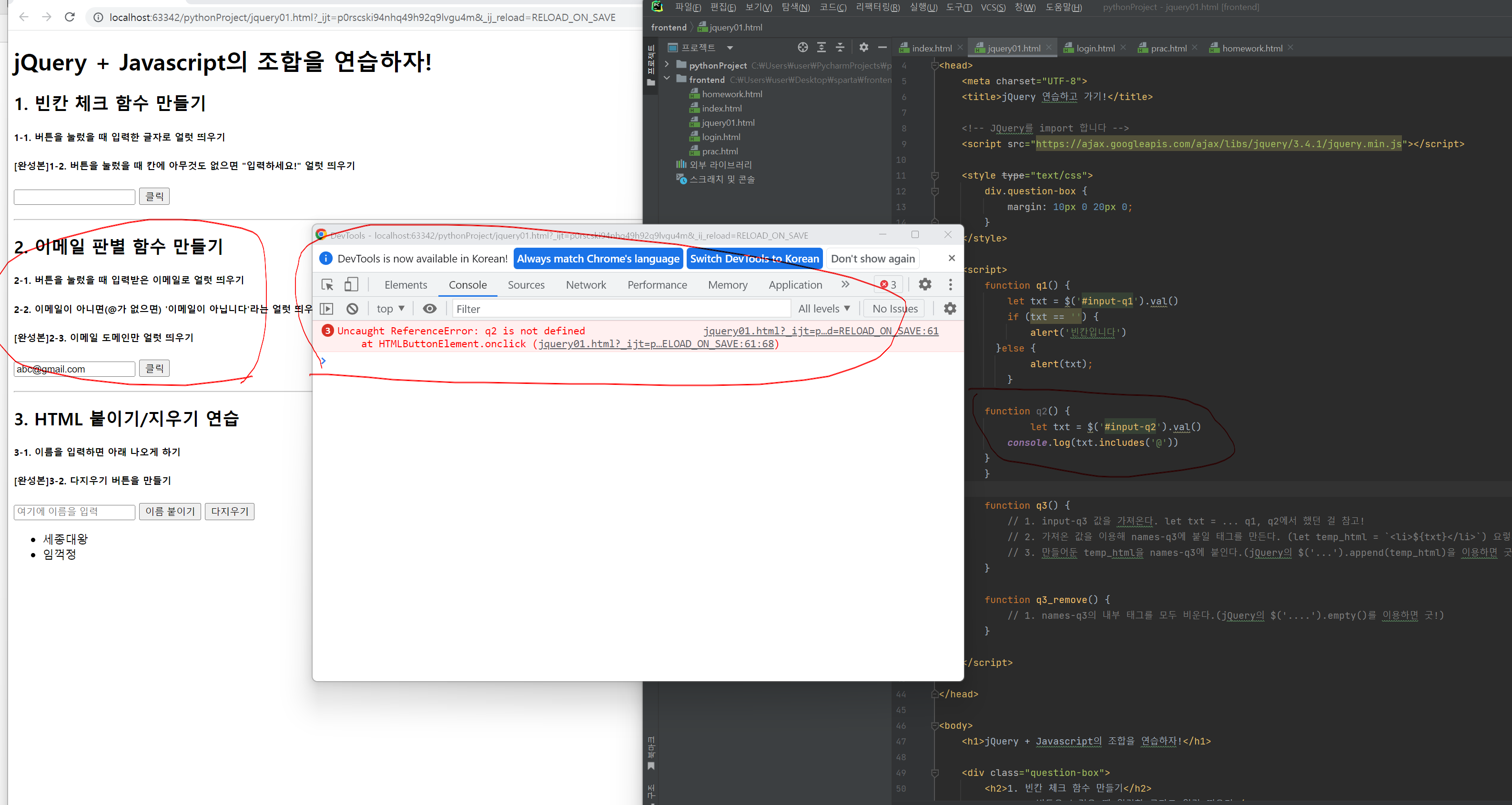Select login.html in project tree
The height and width of the screenshot is (805, 1512).
tap(721, 137)
